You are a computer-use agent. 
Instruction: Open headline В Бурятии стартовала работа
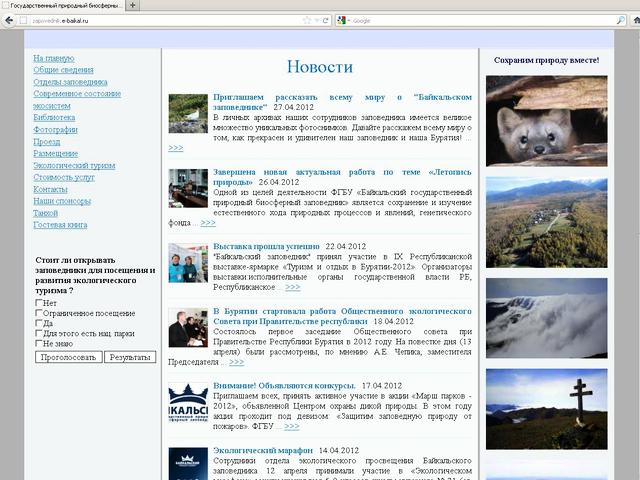pos(342,316)
